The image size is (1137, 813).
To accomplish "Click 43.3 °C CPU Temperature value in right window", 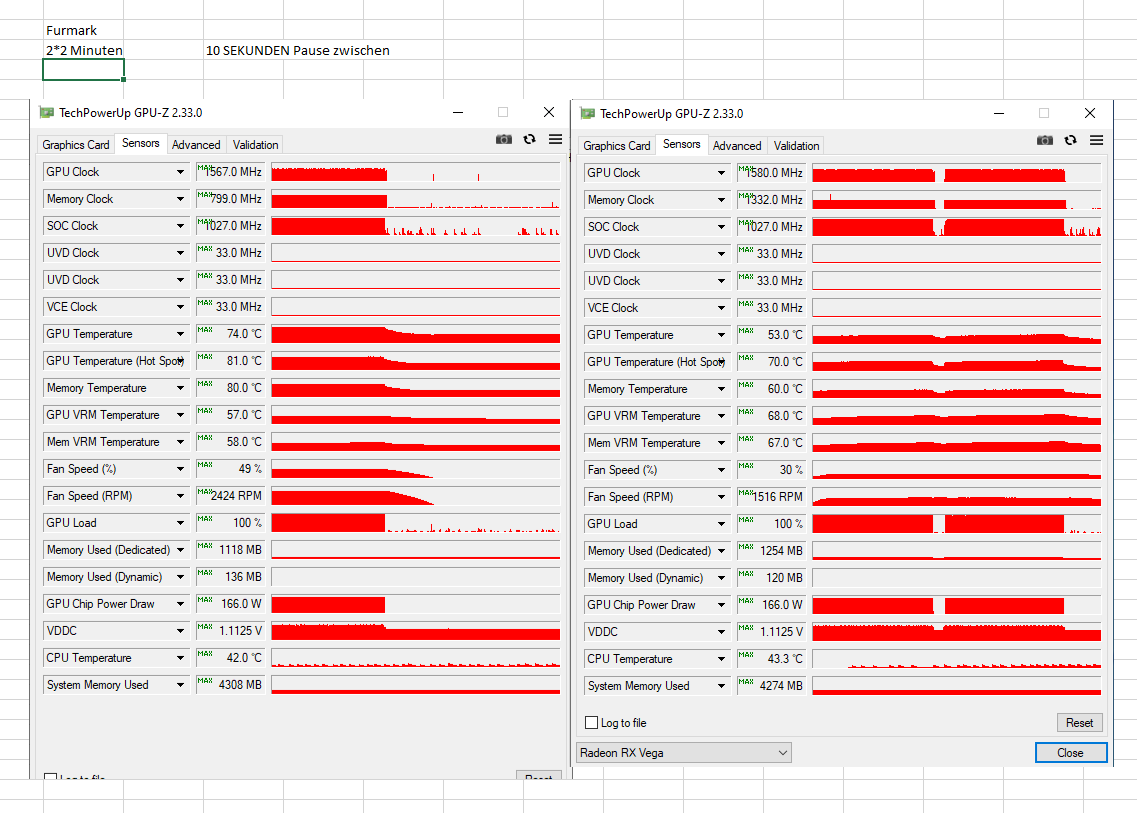I will [x=771, y=659].
